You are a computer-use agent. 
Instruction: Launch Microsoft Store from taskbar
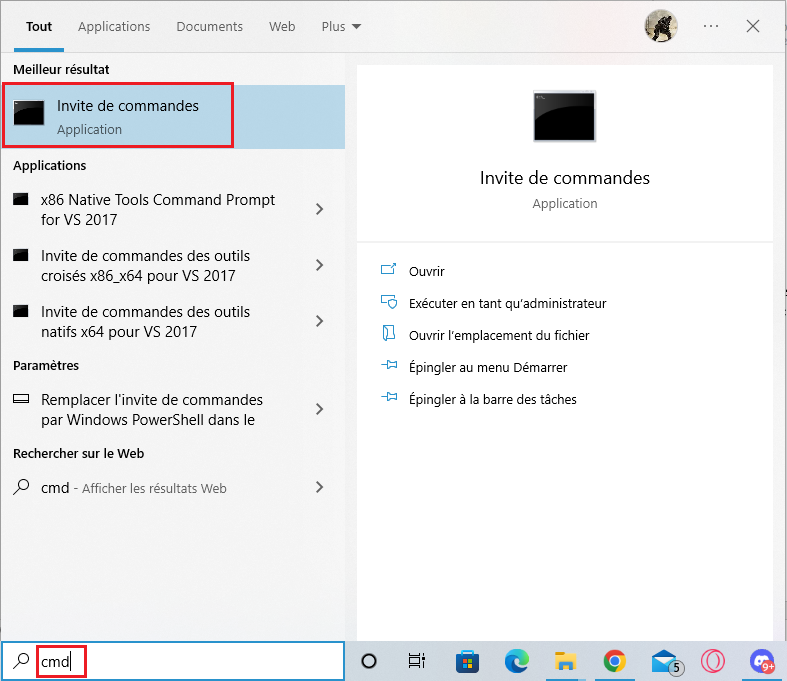(467, 661)
